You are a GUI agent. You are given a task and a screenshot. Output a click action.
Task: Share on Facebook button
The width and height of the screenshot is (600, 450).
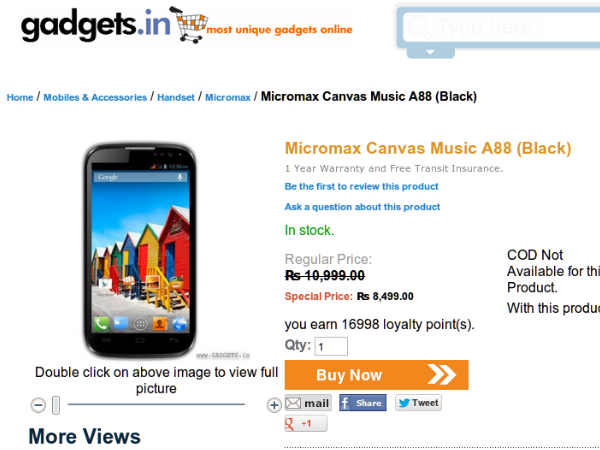click(362, 403)
